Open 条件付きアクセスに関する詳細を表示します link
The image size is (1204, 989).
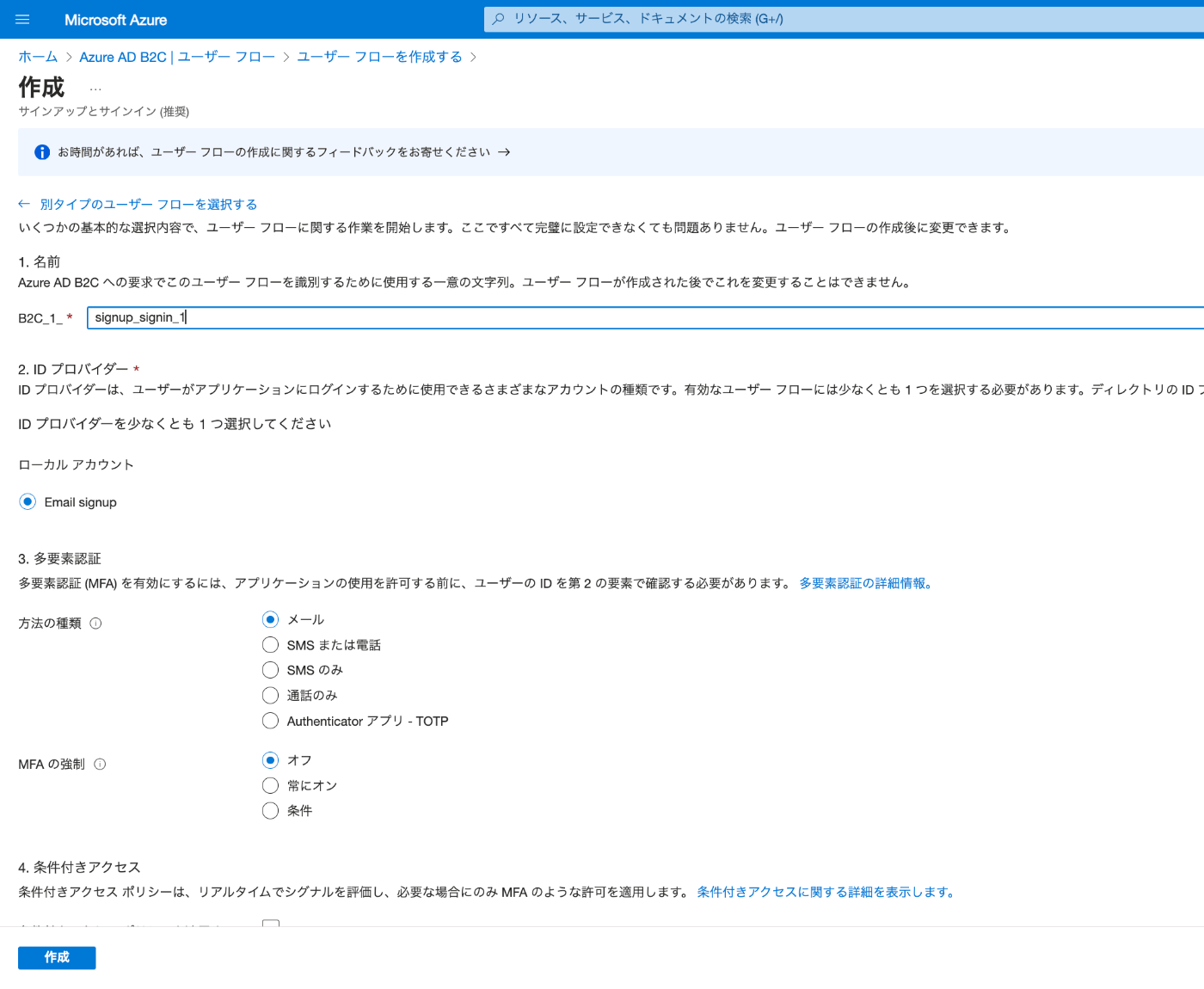coord(826,892)
